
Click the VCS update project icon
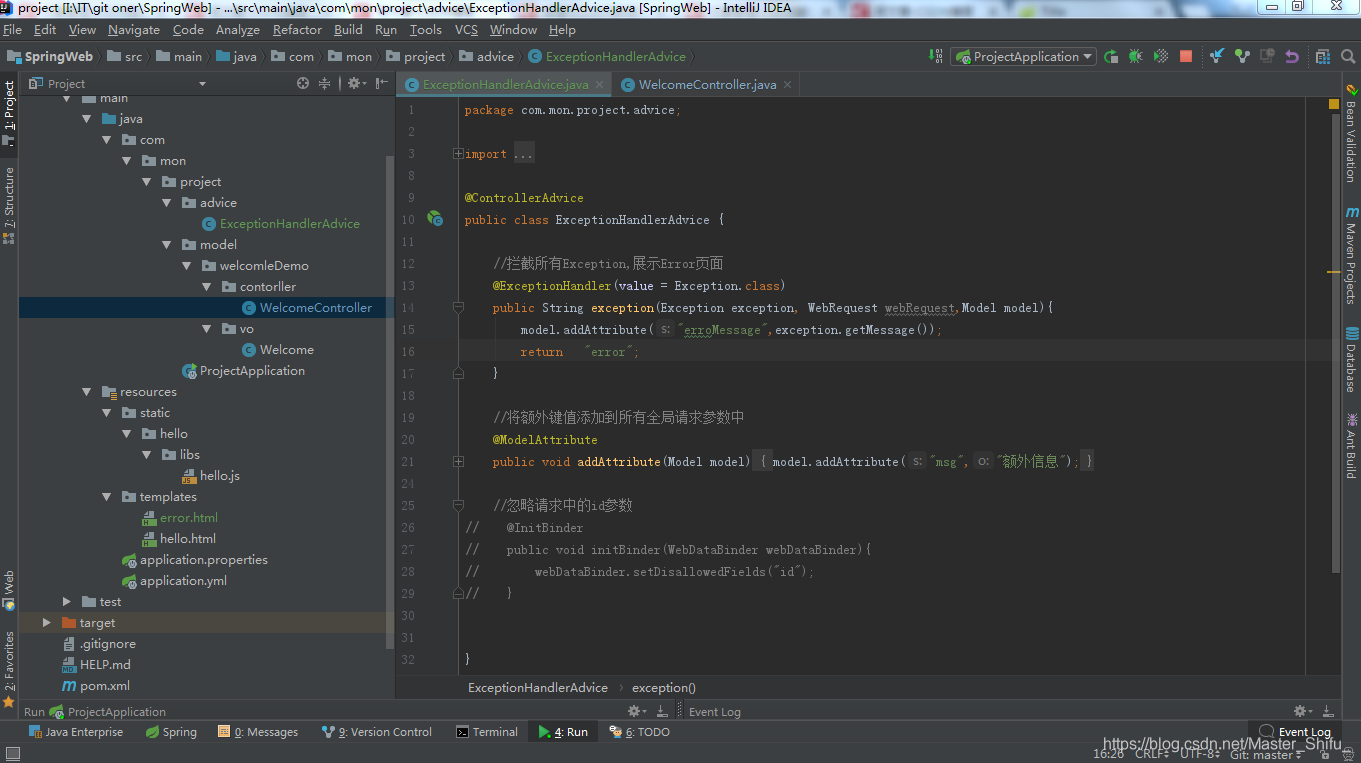(1217, 57)
